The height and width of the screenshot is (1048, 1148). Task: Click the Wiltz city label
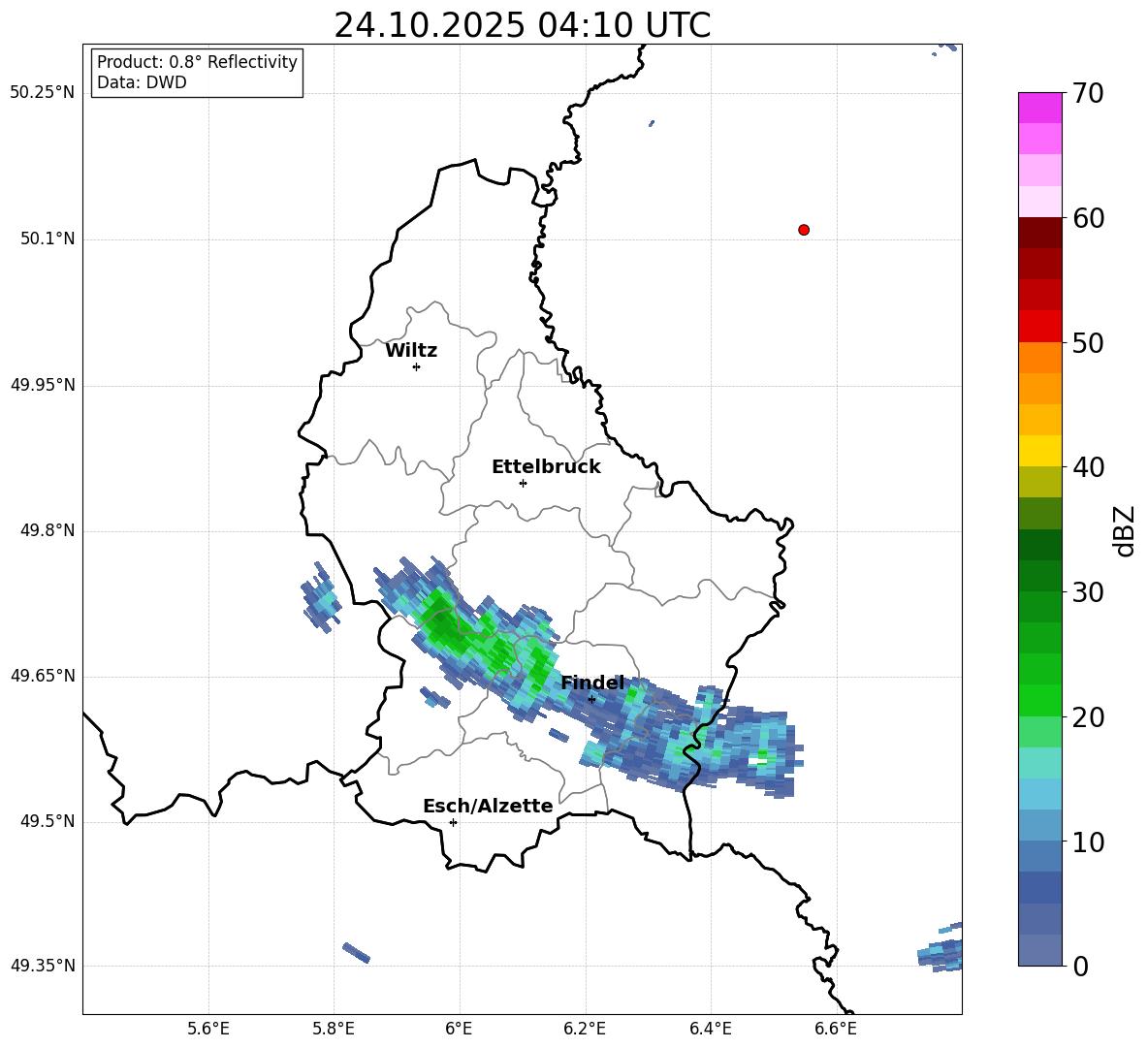411,351
